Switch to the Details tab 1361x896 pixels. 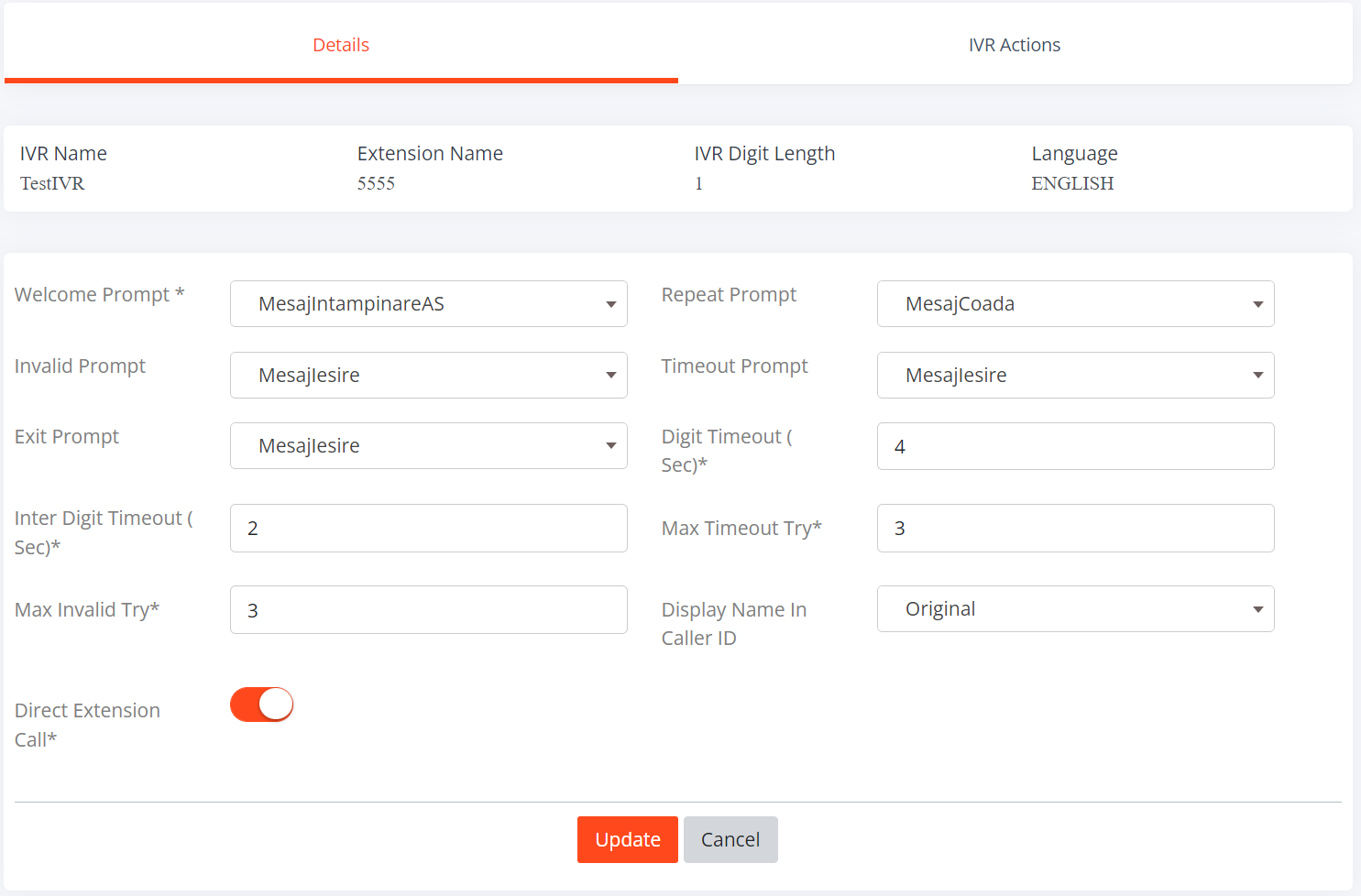pos(341,45)
